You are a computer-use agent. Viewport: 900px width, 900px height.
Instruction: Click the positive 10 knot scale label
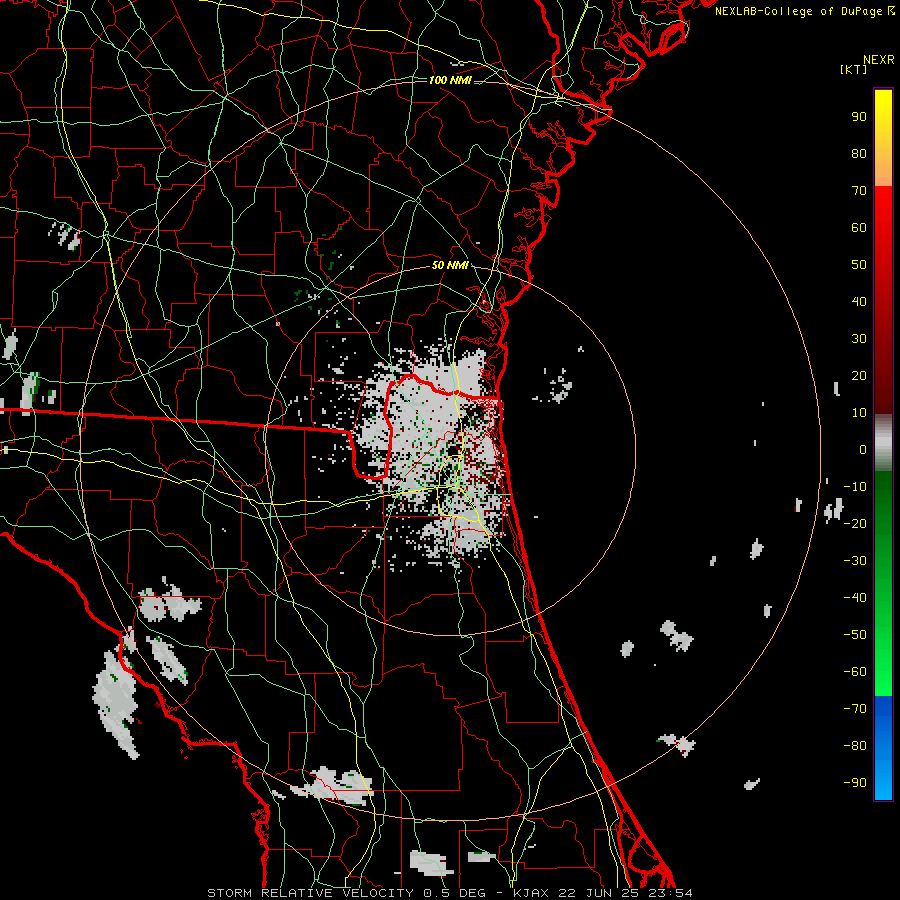tap(859, 413)
